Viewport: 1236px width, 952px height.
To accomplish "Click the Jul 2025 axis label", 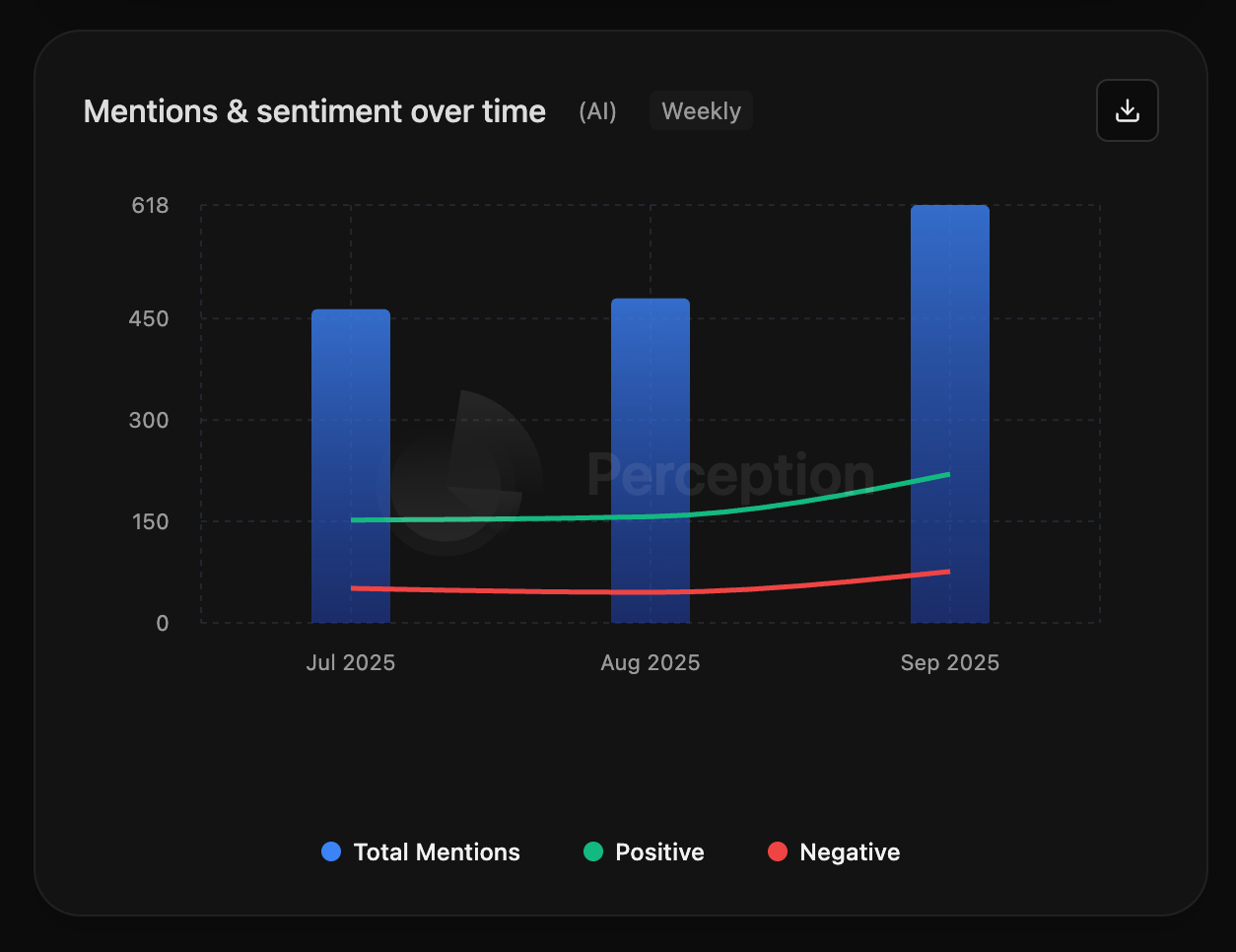I will [x=351, y=663].
